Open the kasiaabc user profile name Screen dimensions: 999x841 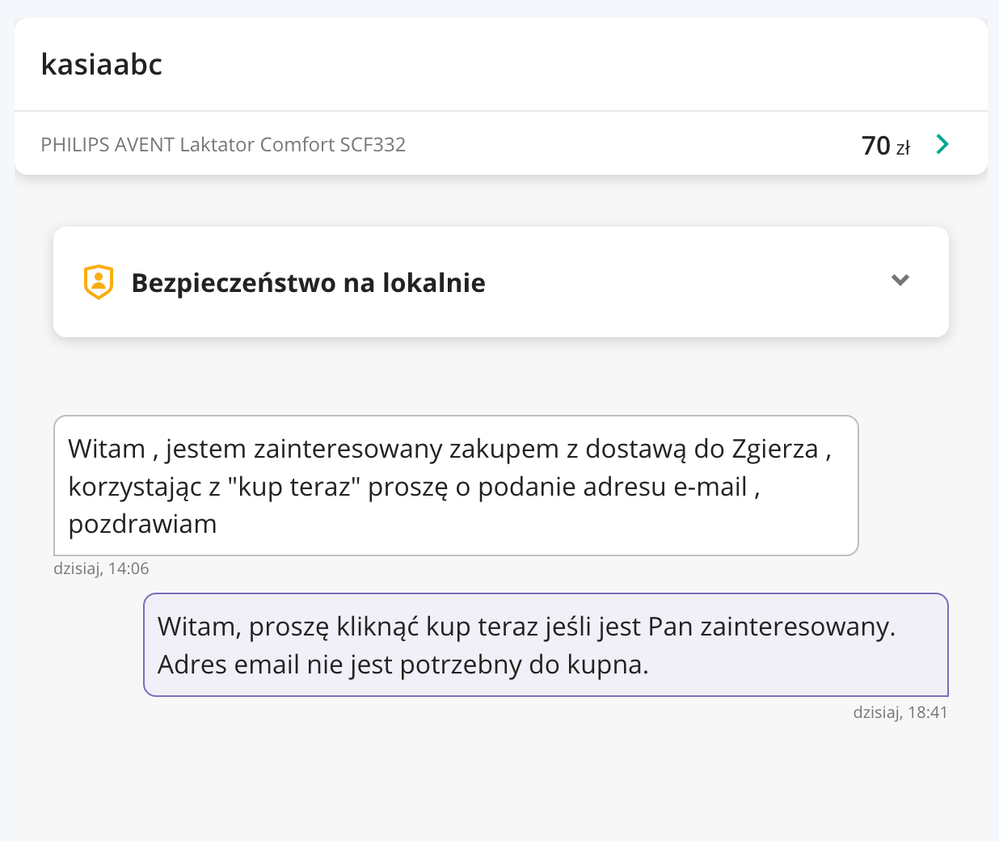101,64
